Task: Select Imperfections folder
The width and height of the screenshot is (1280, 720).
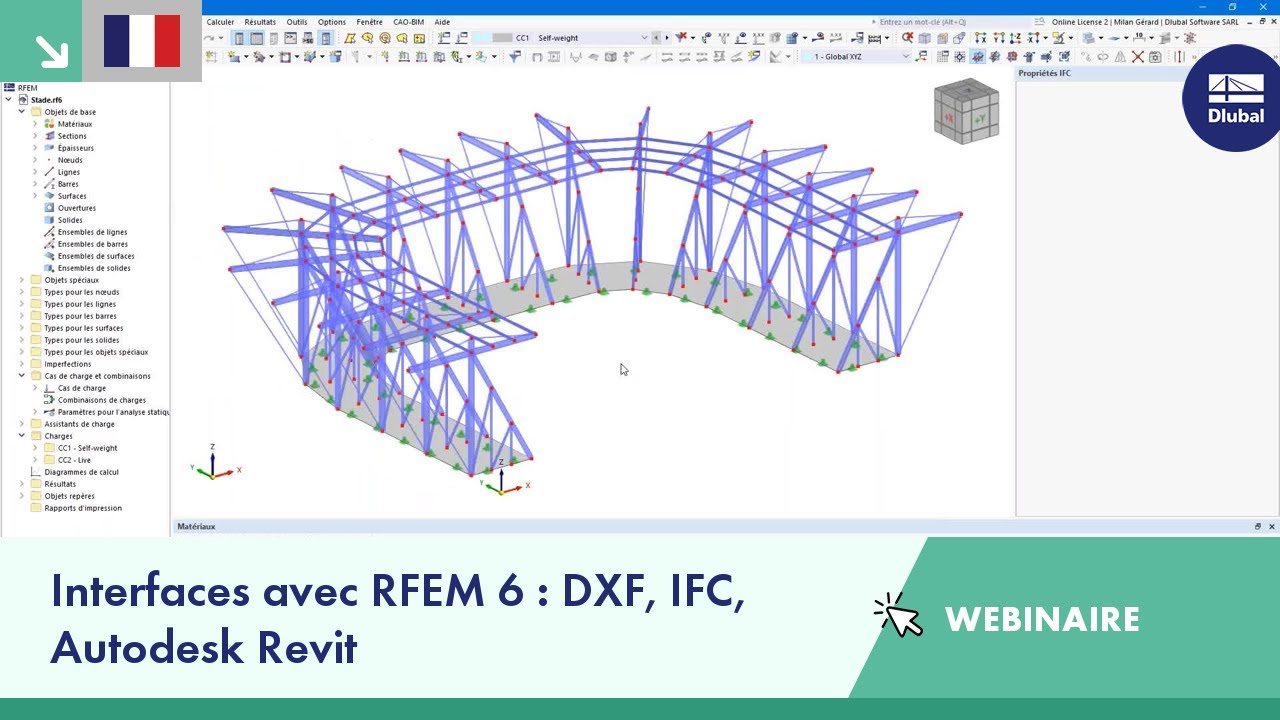Action: coord(68,364)
